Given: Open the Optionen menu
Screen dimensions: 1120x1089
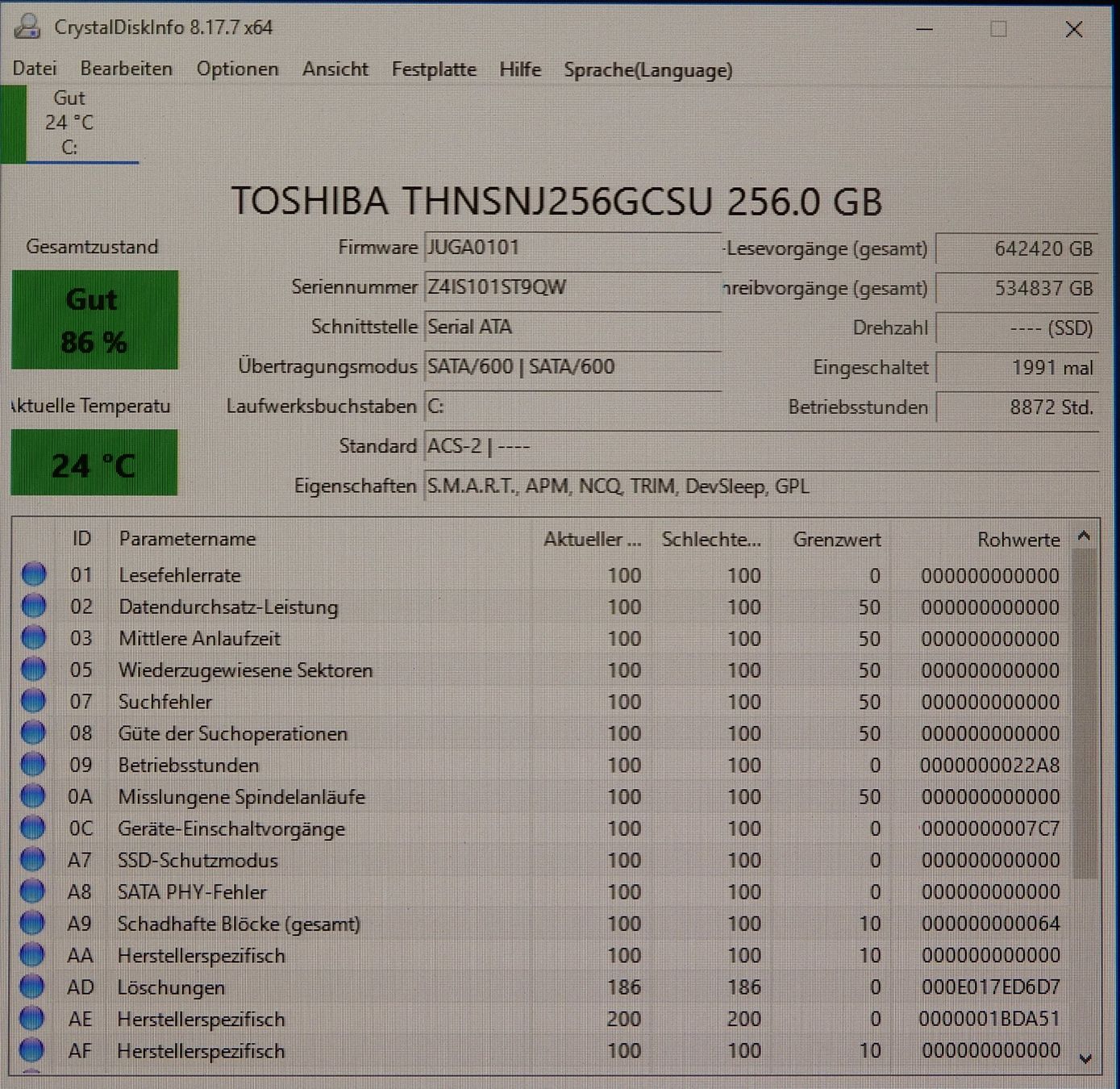Looking at the screenshot, I should tap(238, 69).
